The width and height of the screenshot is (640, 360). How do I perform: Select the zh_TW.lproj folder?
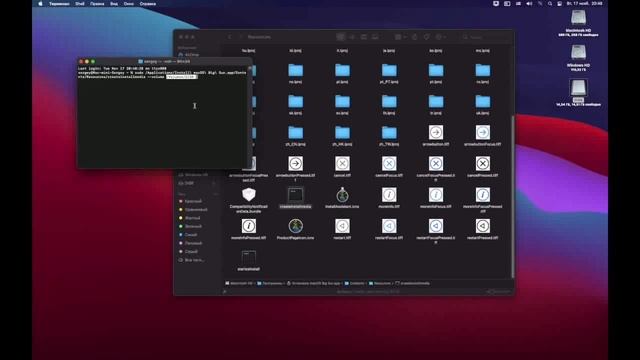click(x=389, y=136)
